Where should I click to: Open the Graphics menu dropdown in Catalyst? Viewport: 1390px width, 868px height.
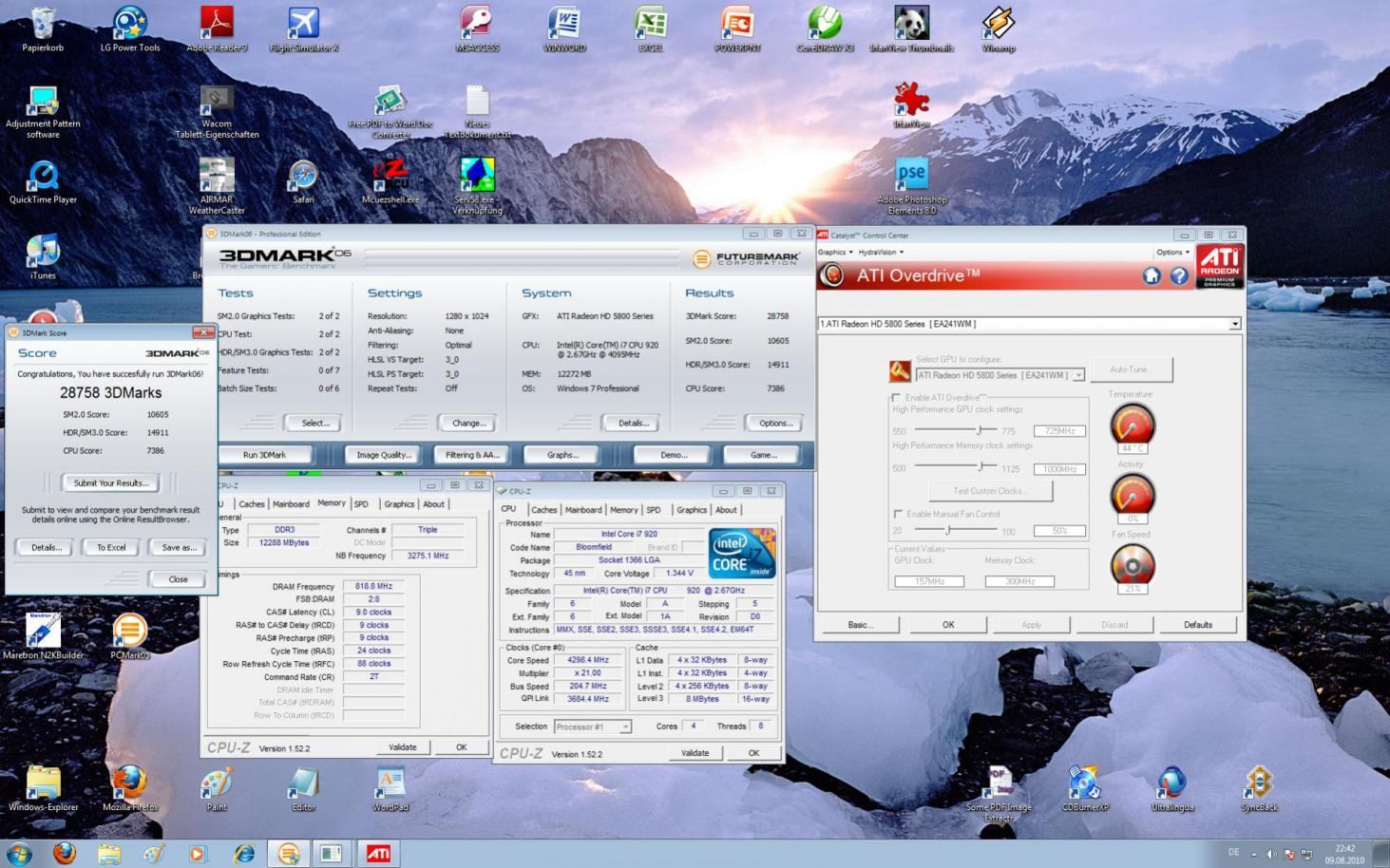coord(834,252)
